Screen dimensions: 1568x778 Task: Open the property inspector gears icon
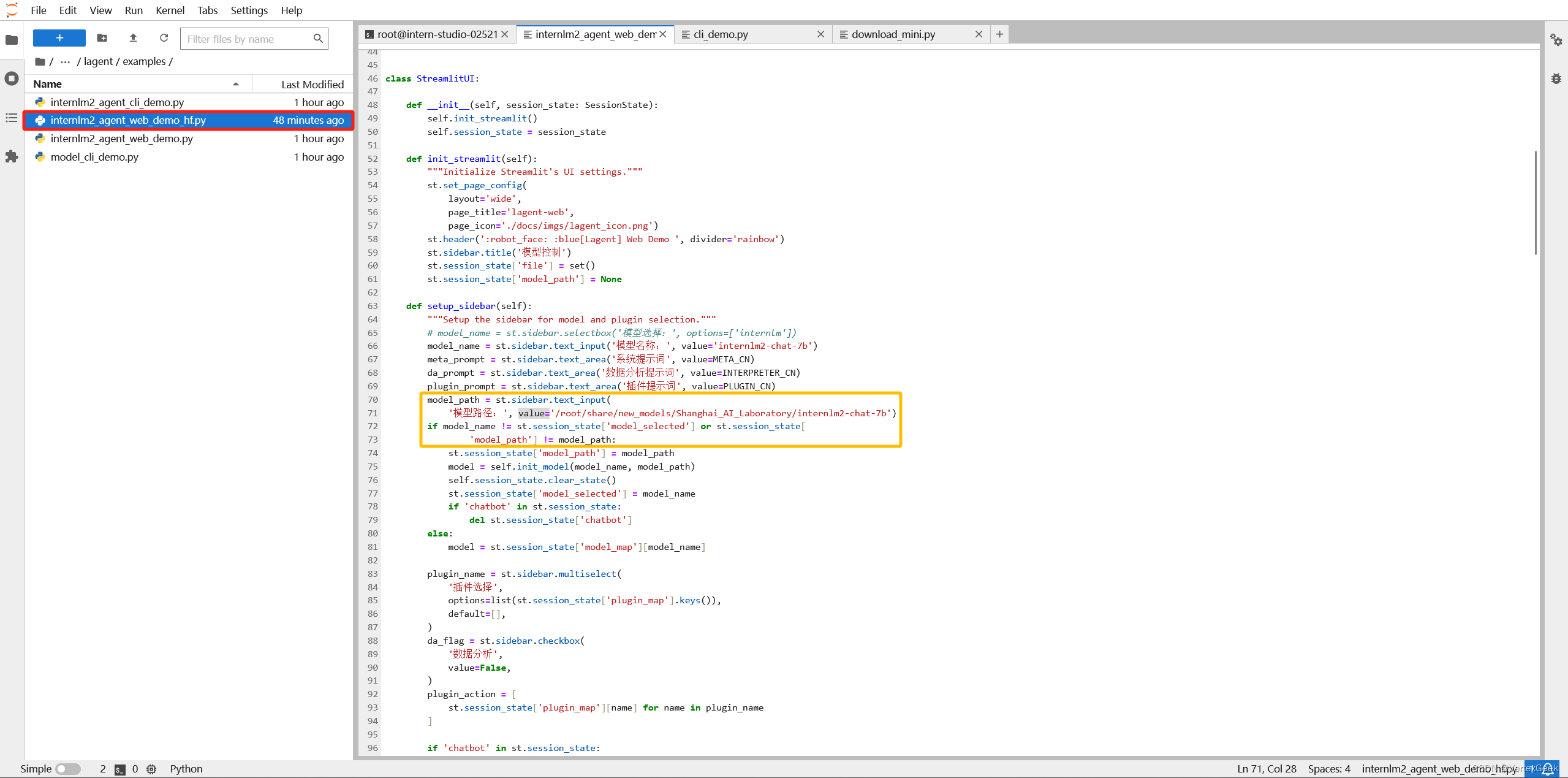[1556, 40]
